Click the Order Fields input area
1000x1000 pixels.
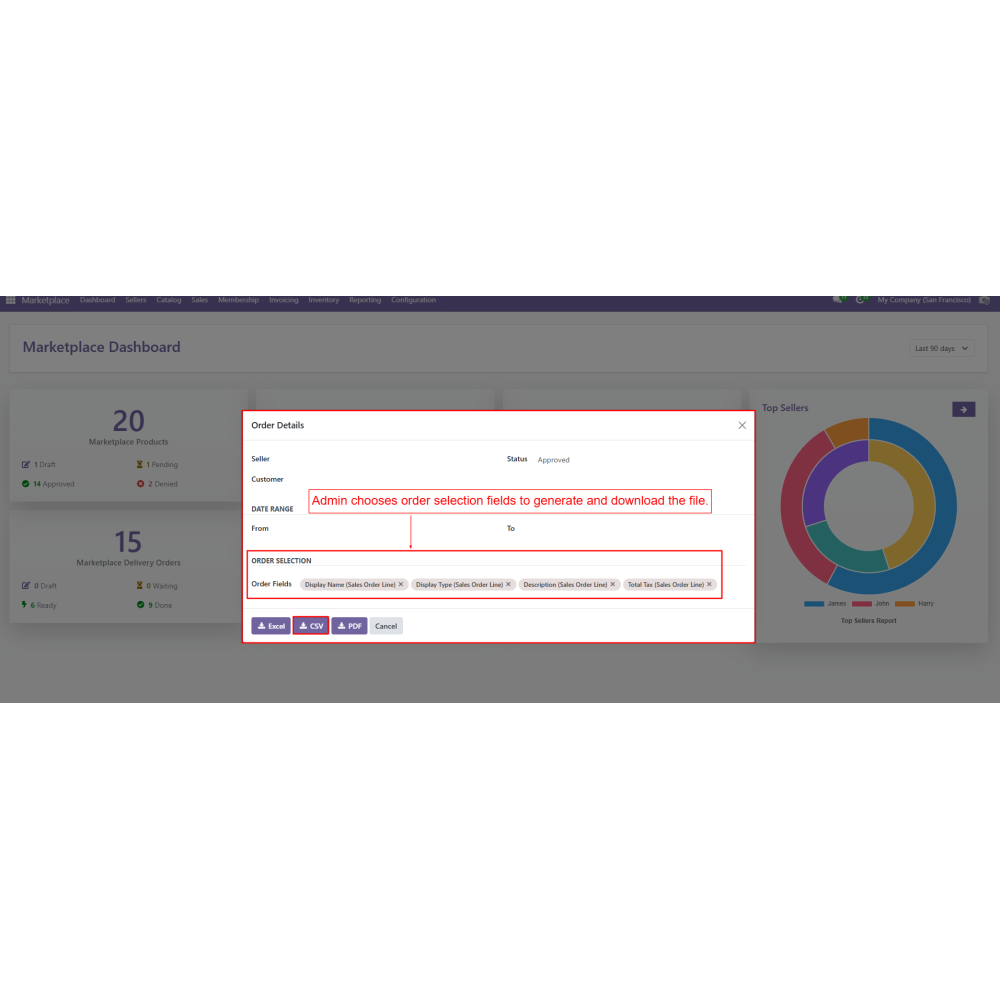click(x=728, y=584)
